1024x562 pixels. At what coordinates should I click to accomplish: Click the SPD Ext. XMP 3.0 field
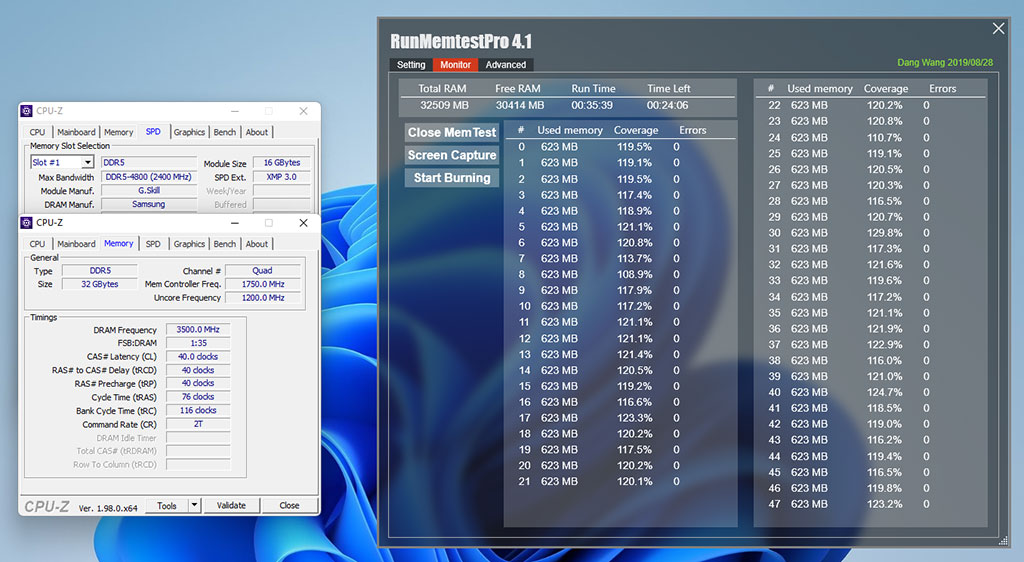[x=281, y=177]
